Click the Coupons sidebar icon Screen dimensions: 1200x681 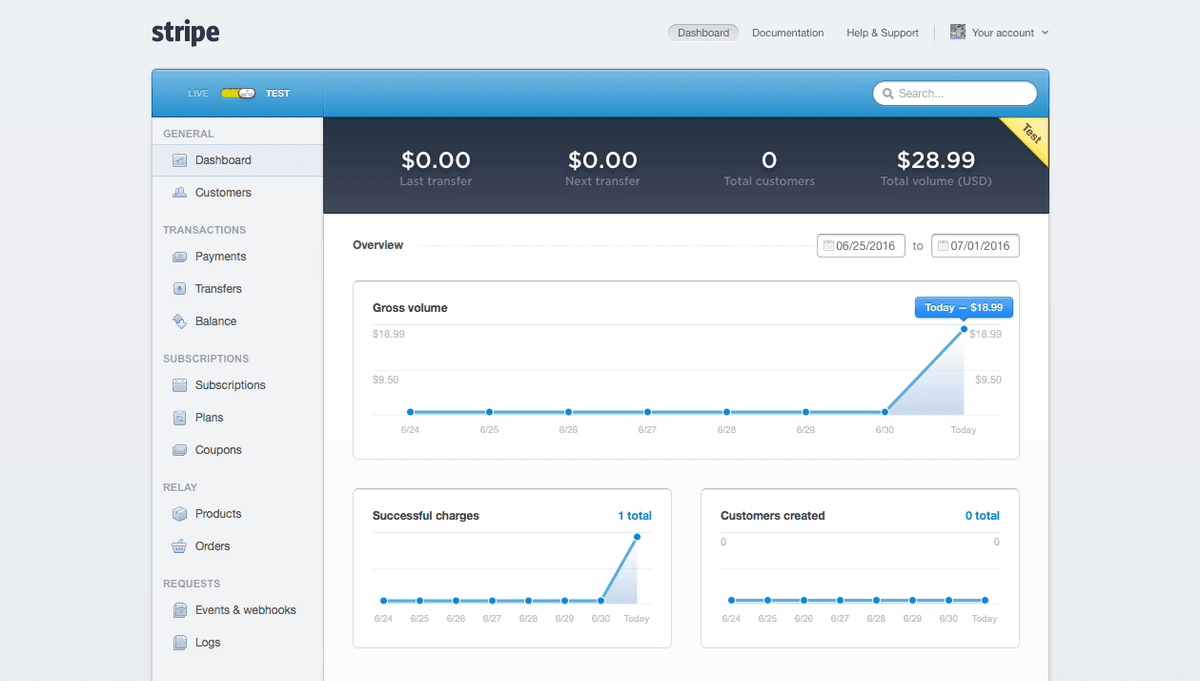(x=180, y=450)
